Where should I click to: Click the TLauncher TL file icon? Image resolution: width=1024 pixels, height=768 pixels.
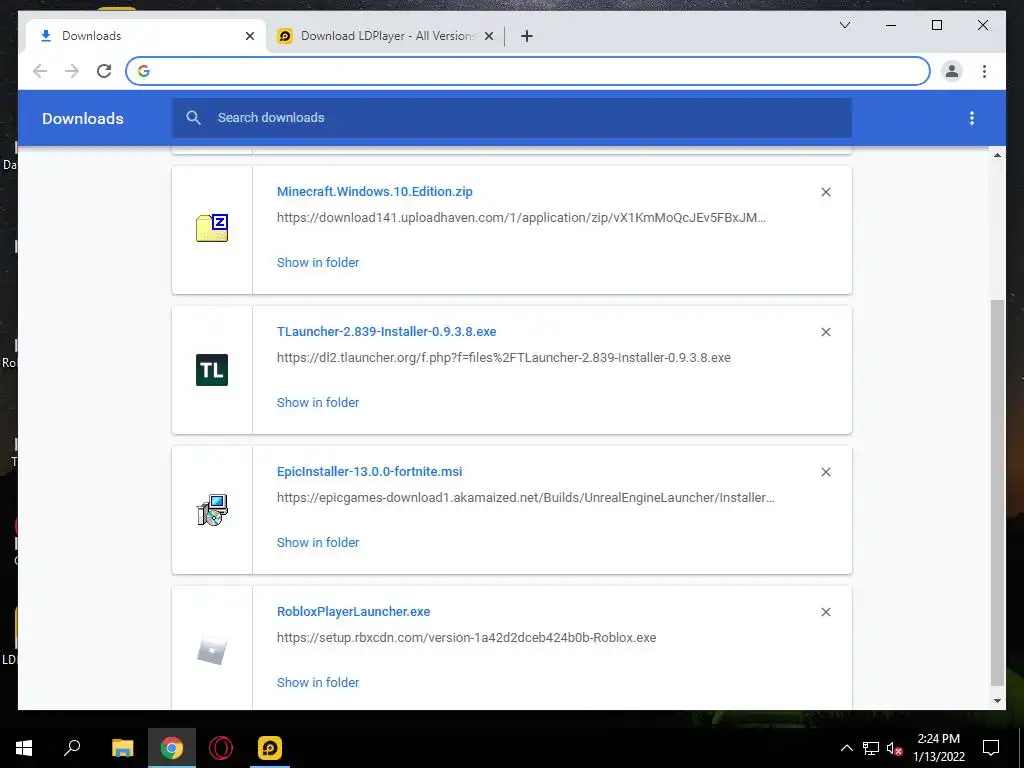pos(212,370)
